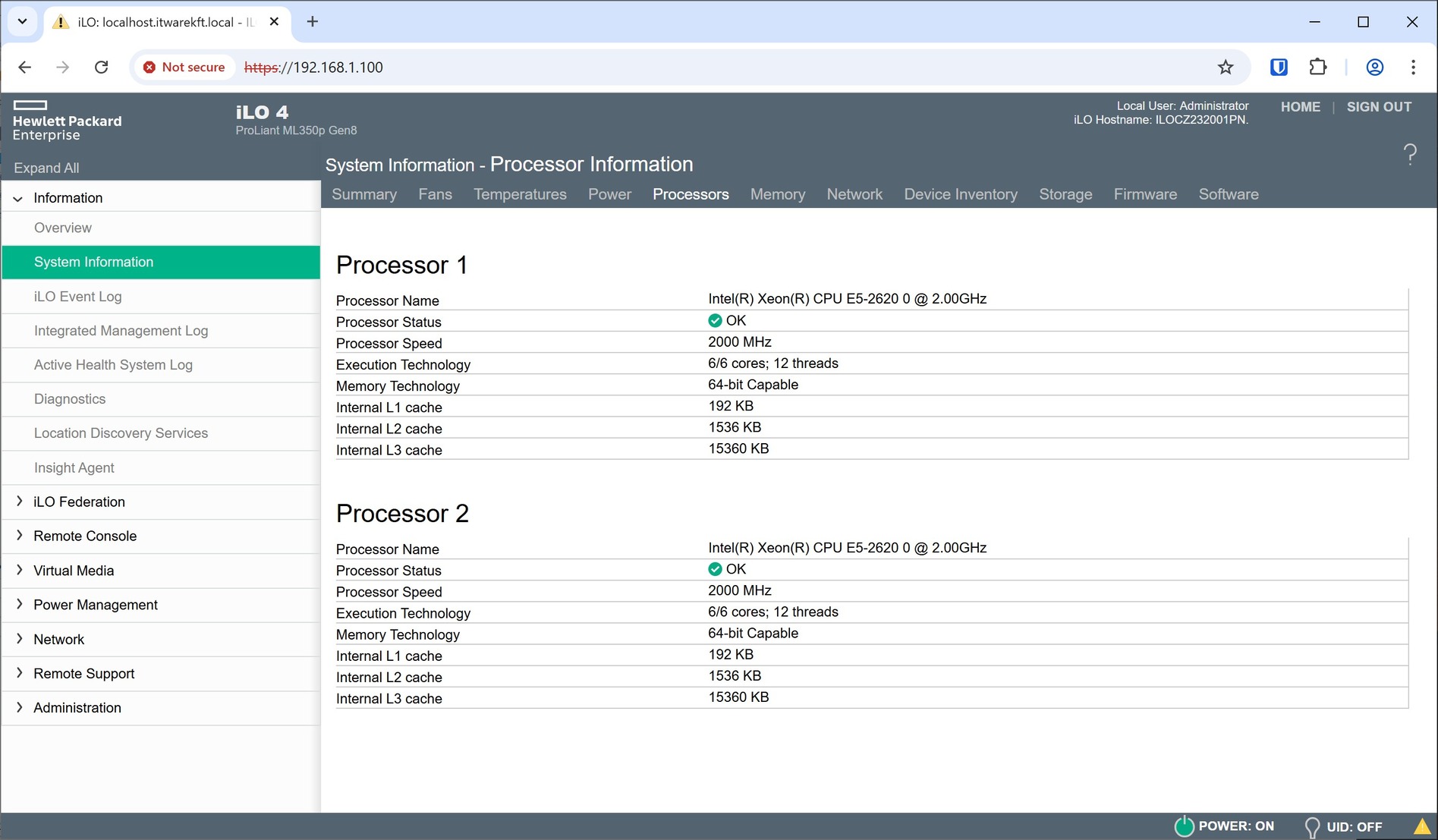Expand the Remote Console section
The image size is (1438, 840).
pyautogui.click(x=19, y=536)
